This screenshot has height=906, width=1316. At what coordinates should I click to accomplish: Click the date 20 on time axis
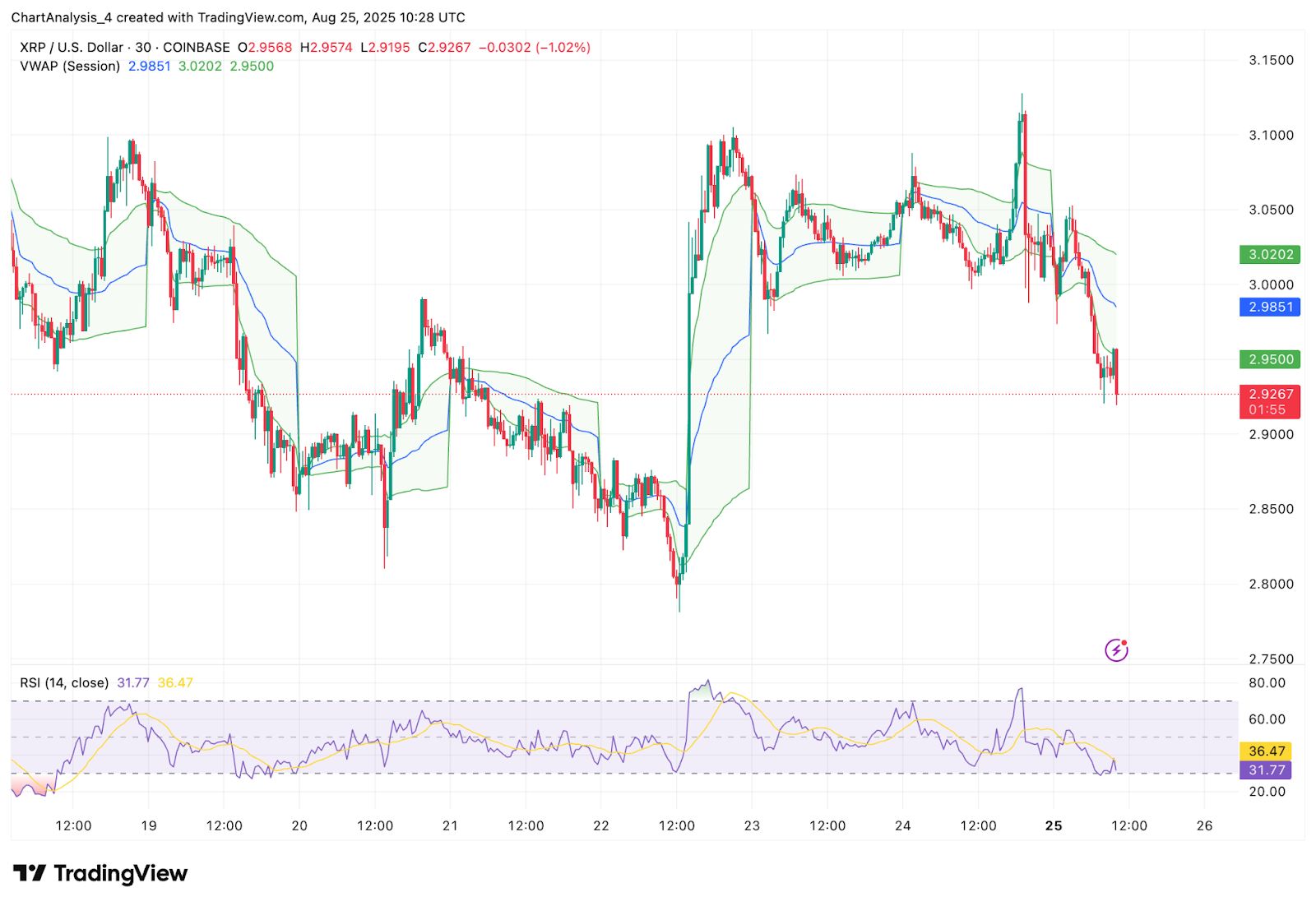(299, 825)
